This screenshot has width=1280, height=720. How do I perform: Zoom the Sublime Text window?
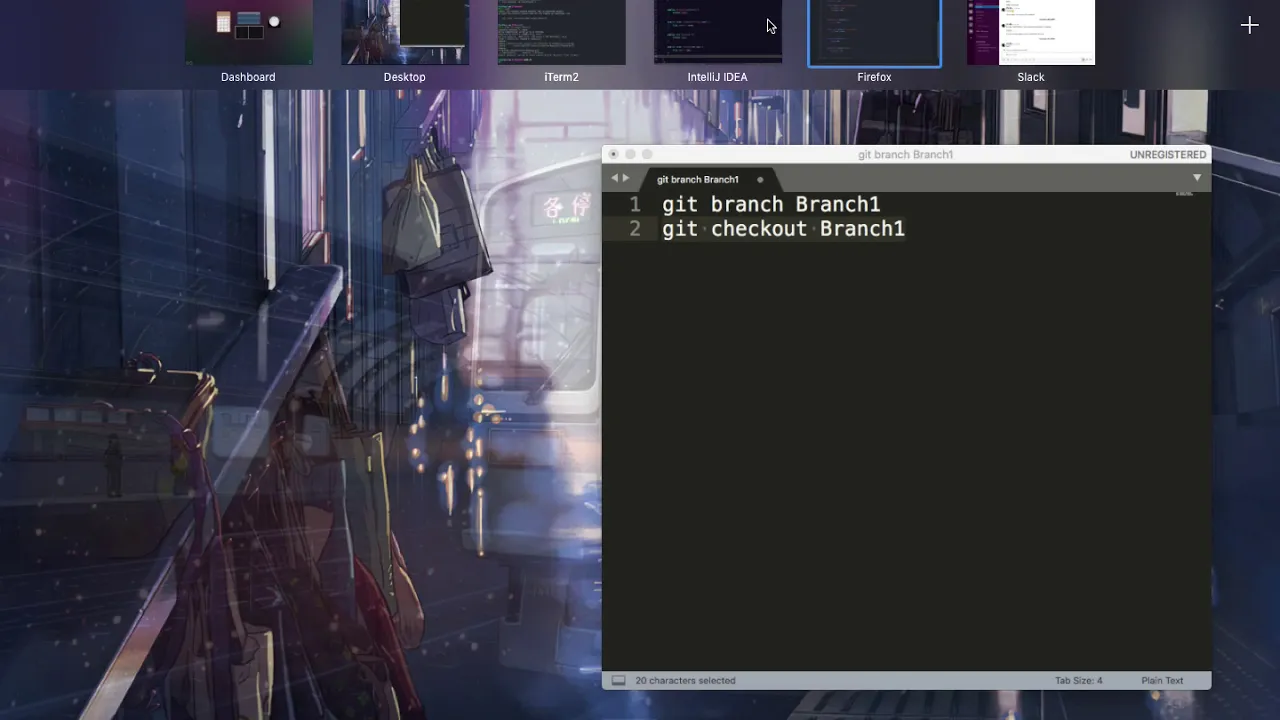point(647,154)
